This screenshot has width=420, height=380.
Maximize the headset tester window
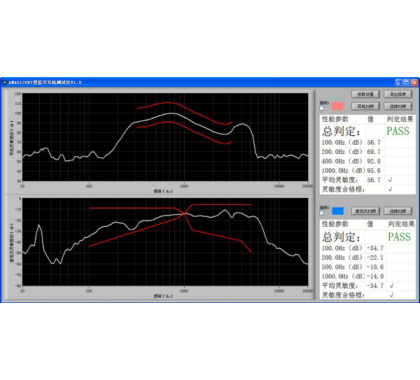point(406,82)
